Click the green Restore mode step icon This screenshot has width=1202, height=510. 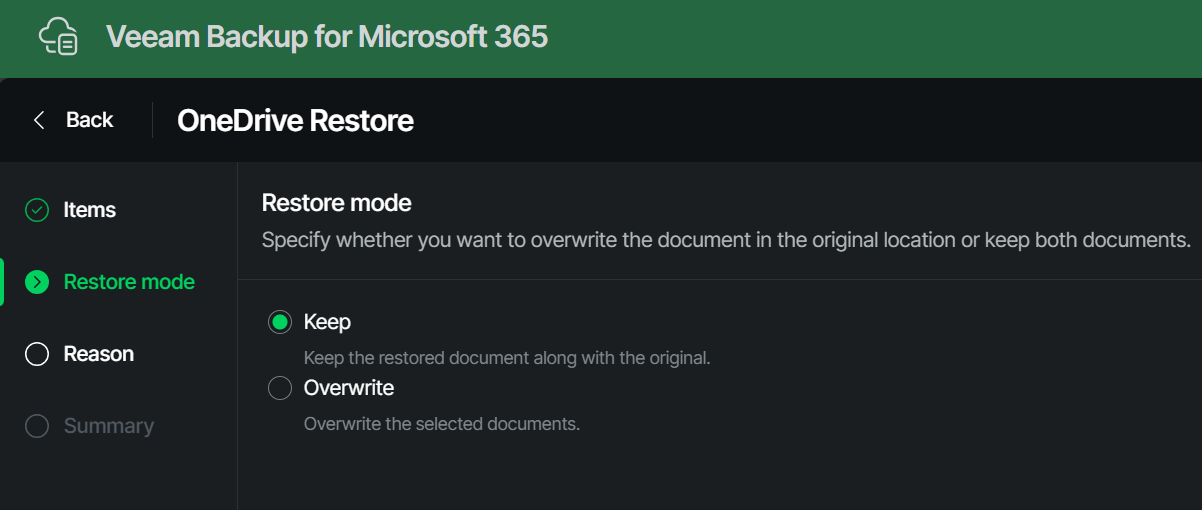point(37,282)
